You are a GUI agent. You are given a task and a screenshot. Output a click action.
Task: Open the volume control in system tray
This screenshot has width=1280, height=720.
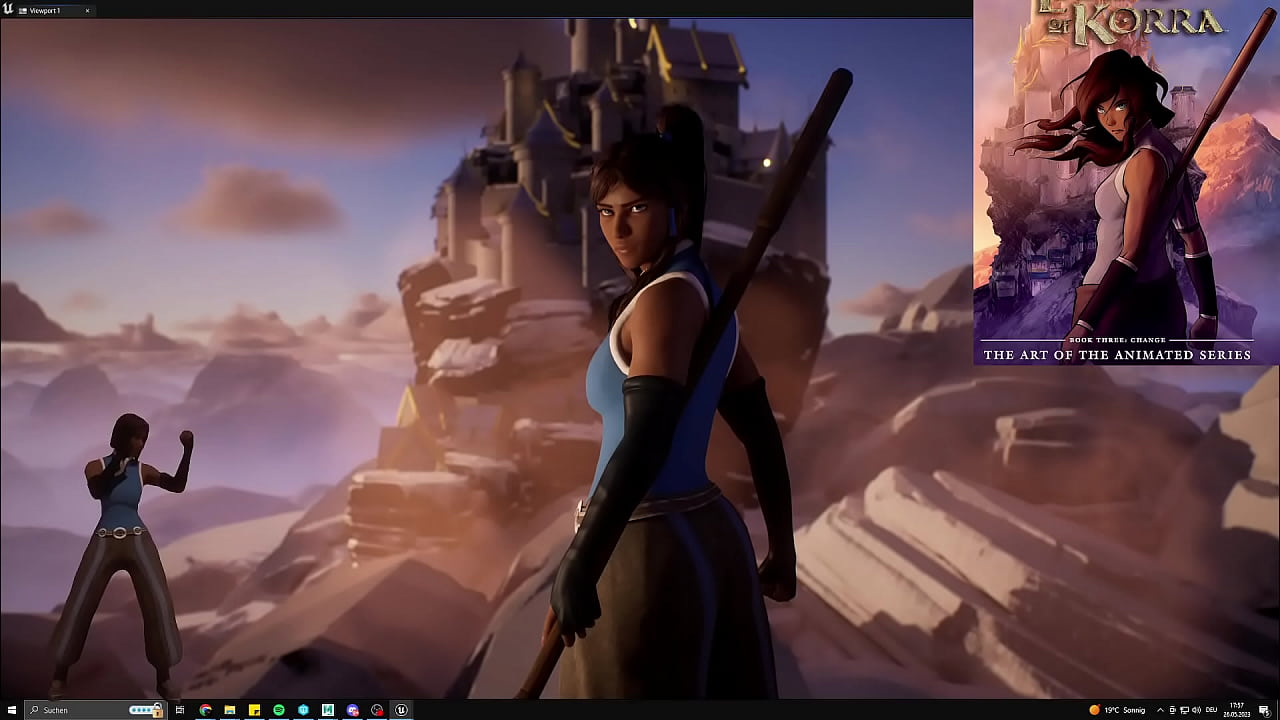point(1196,710)
